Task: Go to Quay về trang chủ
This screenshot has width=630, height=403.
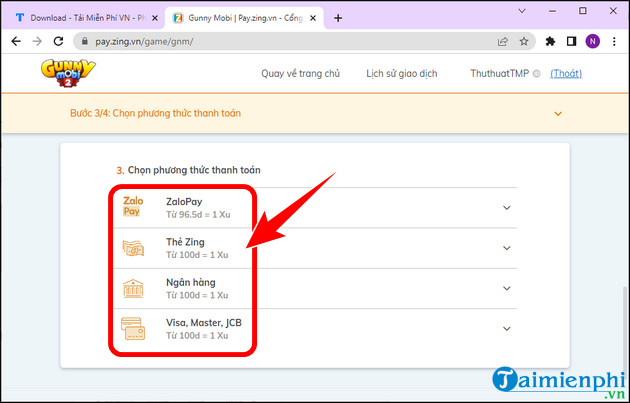Action: coord(301,74)
